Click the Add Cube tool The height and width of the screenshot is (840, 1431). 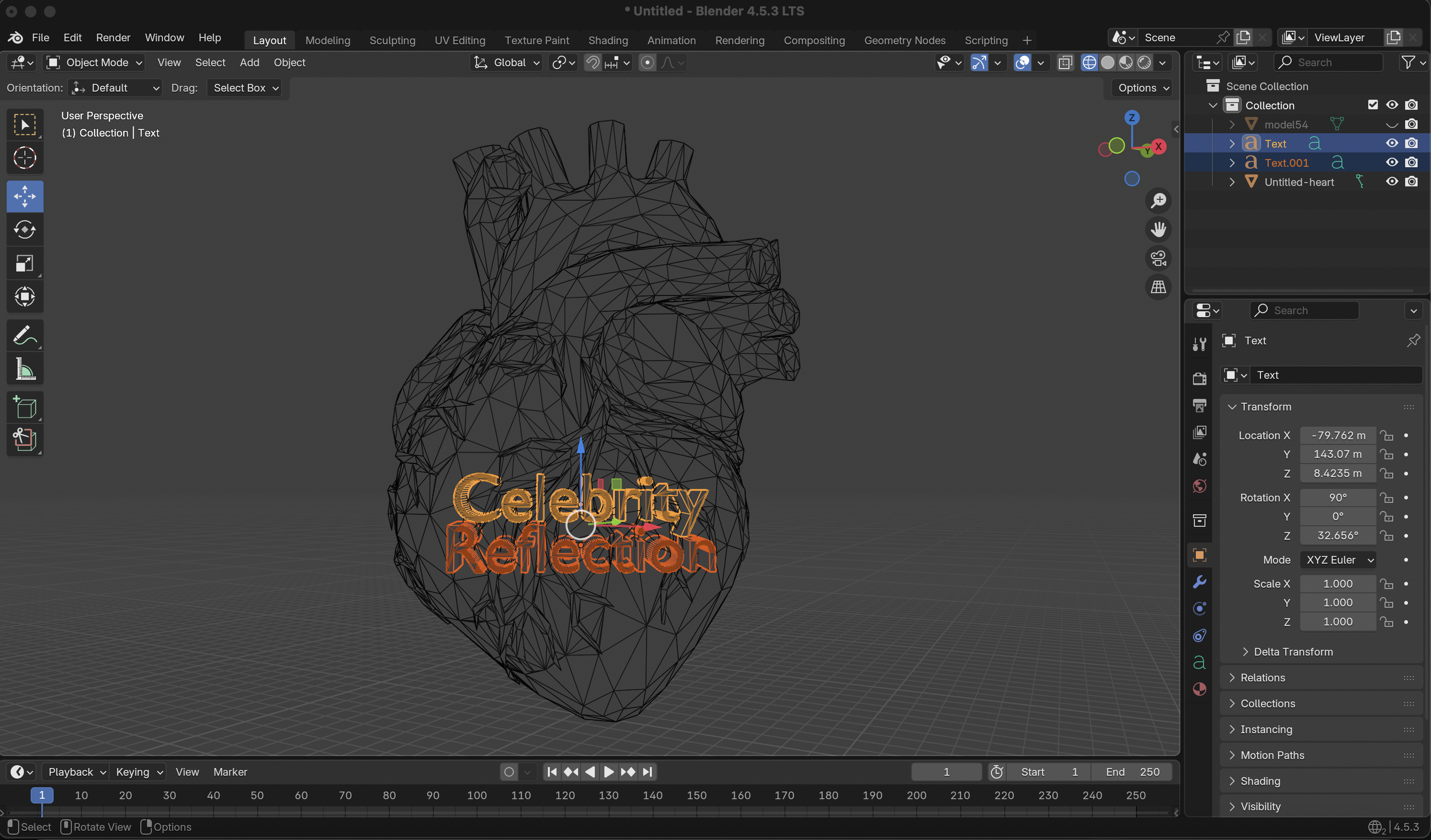click(x=25, y=407)
